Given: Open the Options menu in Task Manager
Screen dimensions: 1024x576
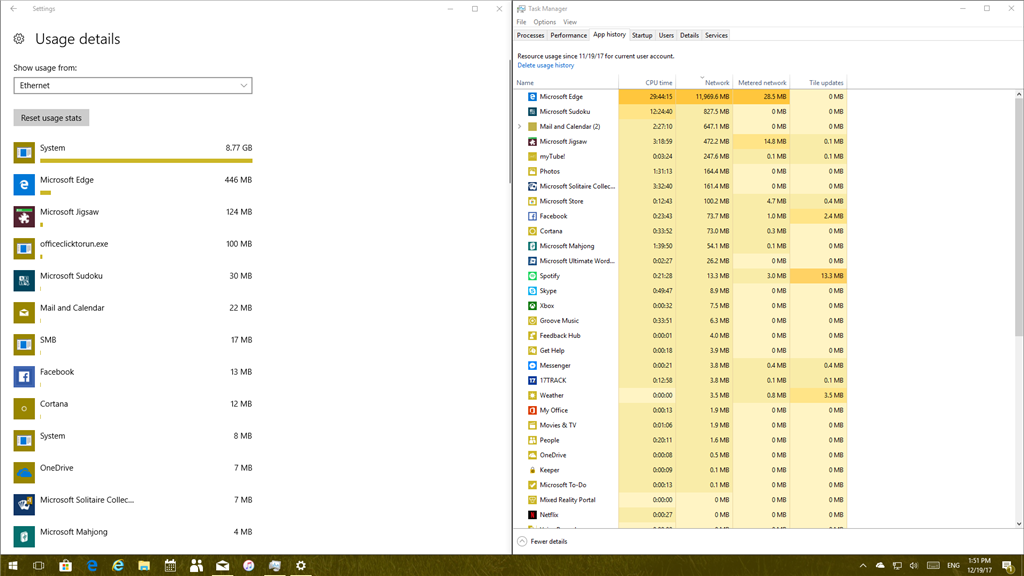Looking at the screenshot, I should coord(545,22).
